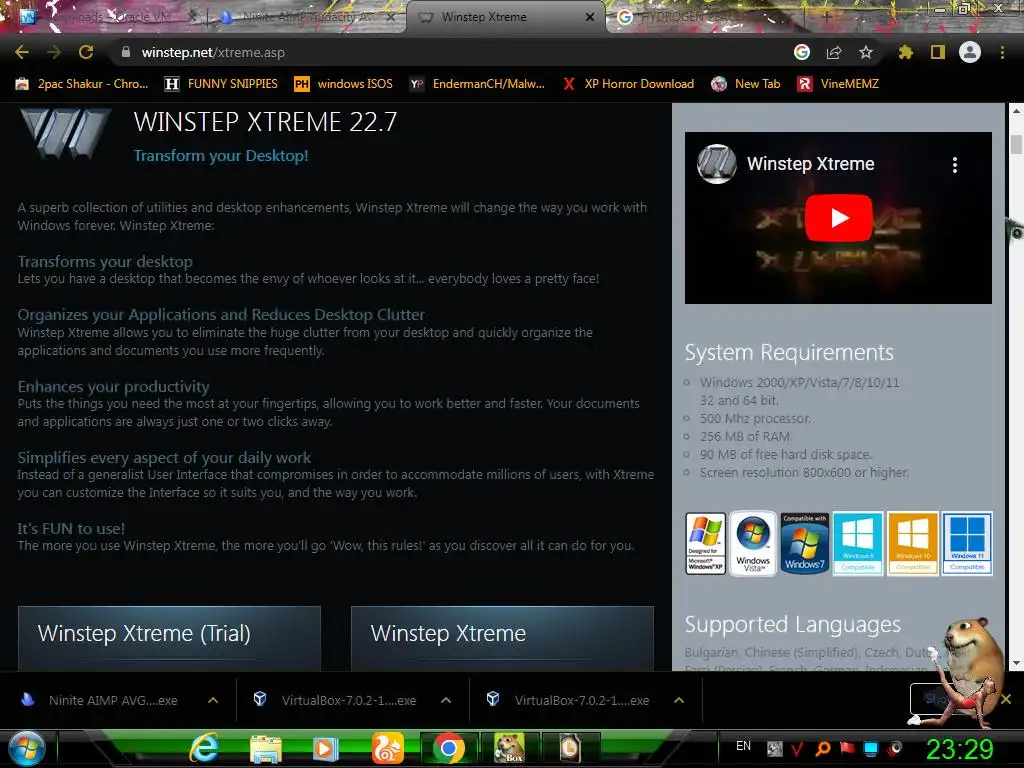The image size is (1024, 768).
Task: Click the Windows Vista compatibility badge
Action: (x=753, y=543)
